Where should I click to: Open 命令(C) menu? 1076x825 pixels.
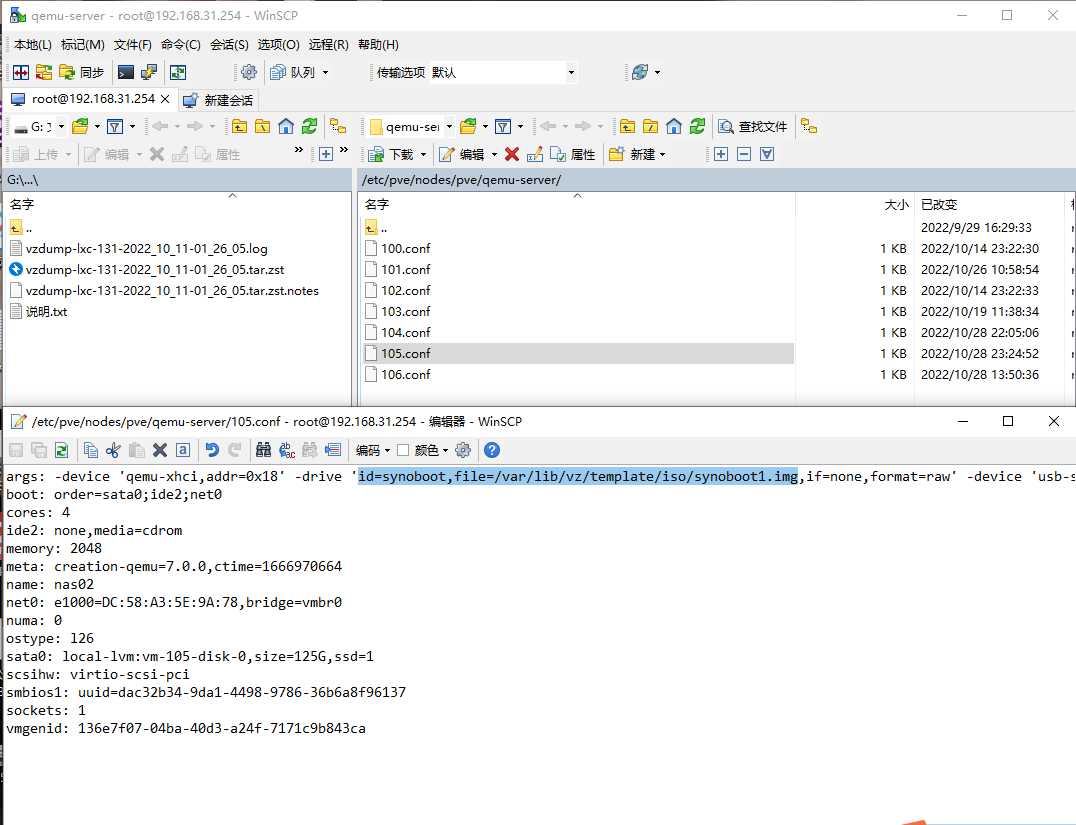(180, 45)
